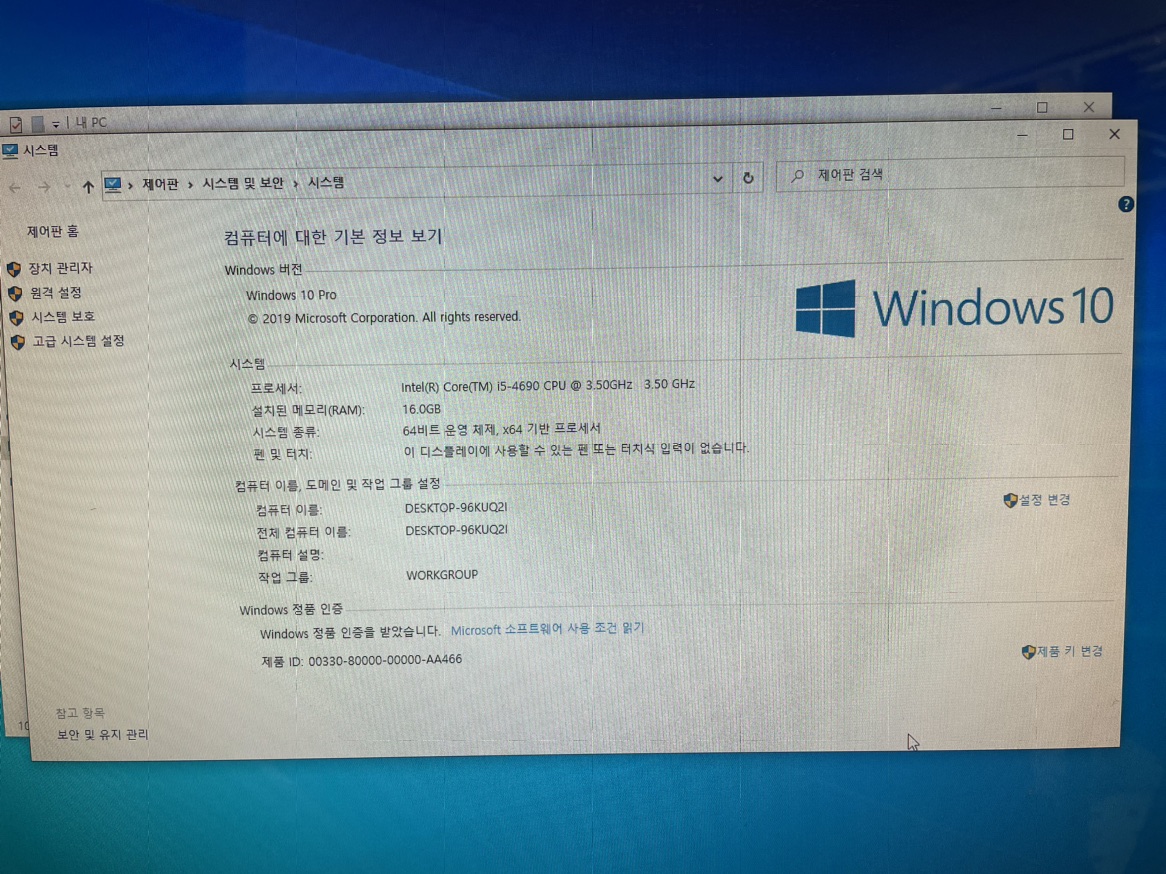Maximize the 시스템 window
Viewport: 1166px width, 874px height.
[1068, 134]
